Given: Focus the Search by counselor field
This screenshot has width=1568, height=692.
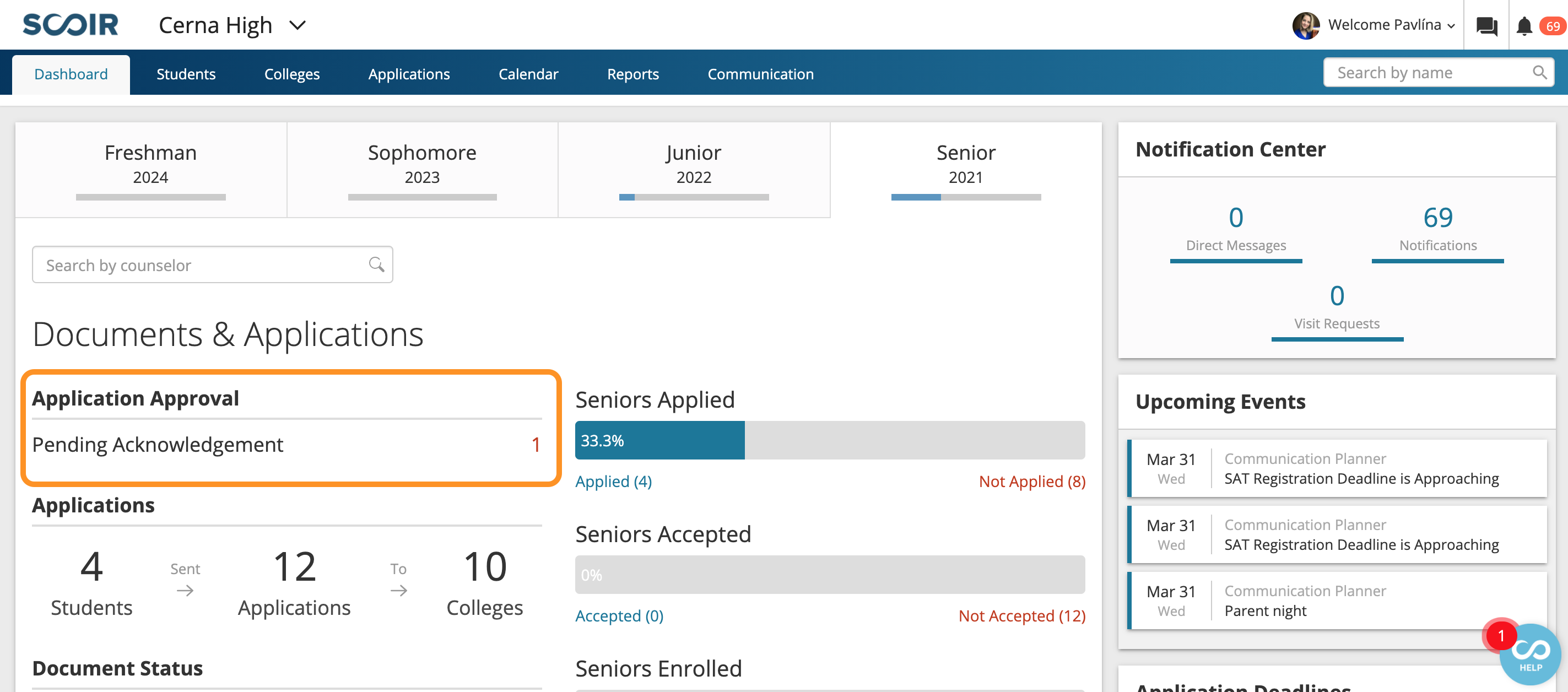Looking at the screenshot, I should tap(213, 264).
